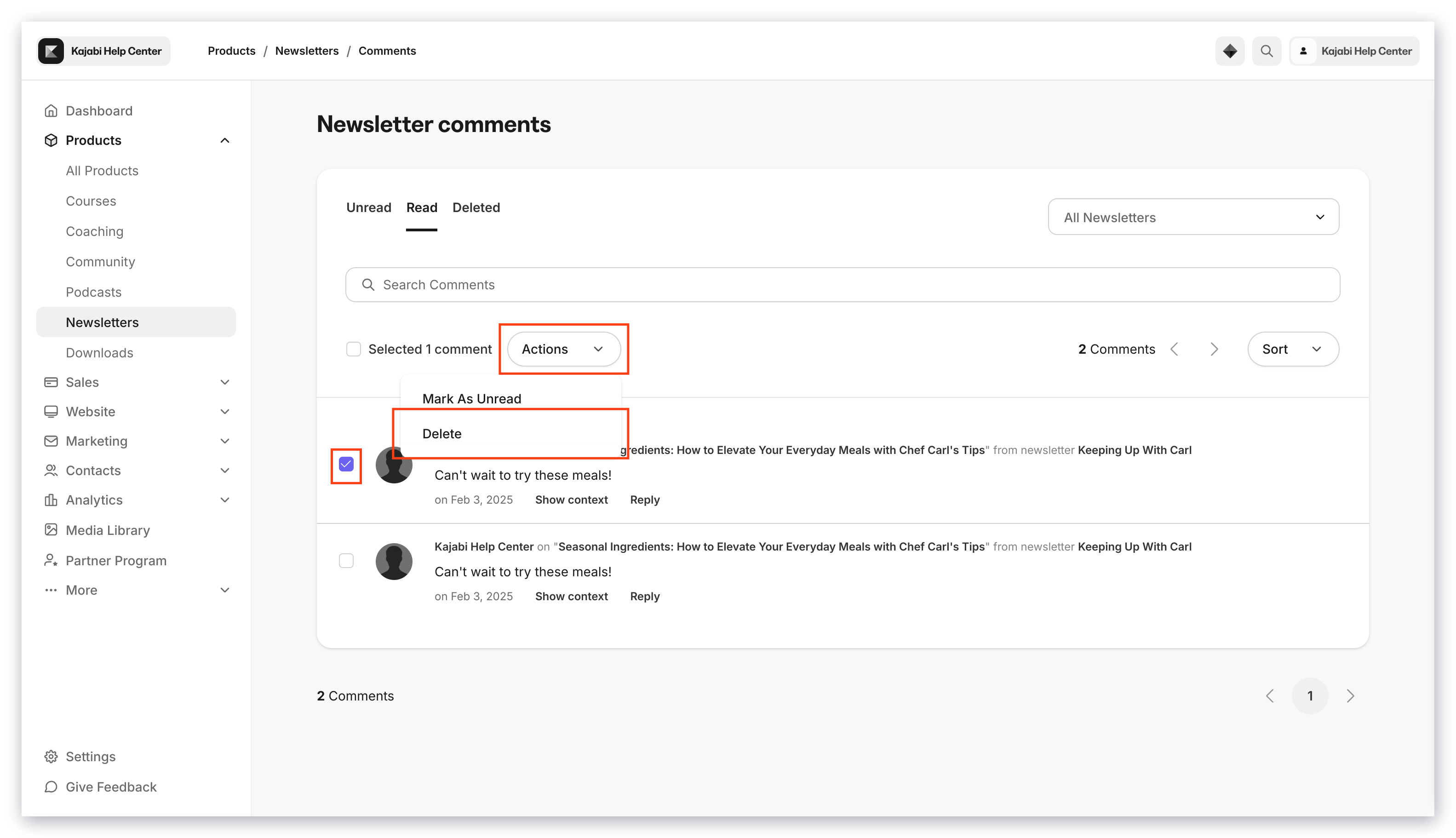Choose Delete from Actions menu
Image resolution: width=1456 pixels, height=838 pixels.
point(441,433)
